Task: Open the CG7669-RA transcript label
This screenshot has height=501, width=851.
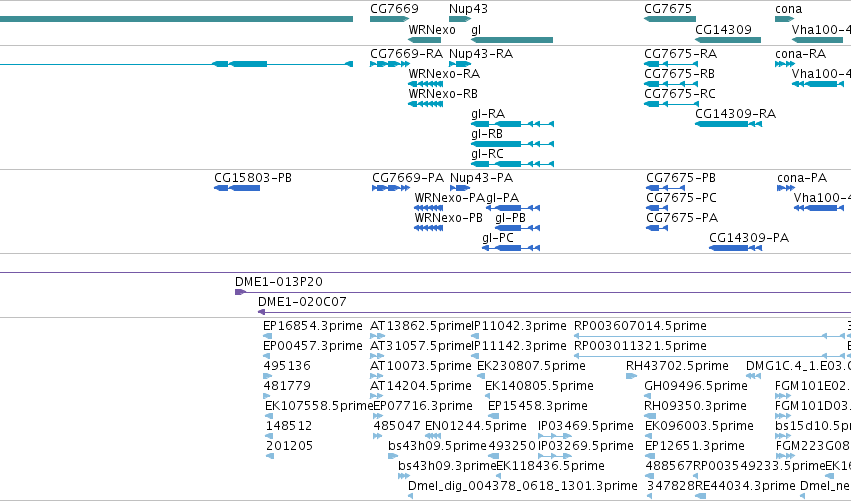Action: click(407, 54)
